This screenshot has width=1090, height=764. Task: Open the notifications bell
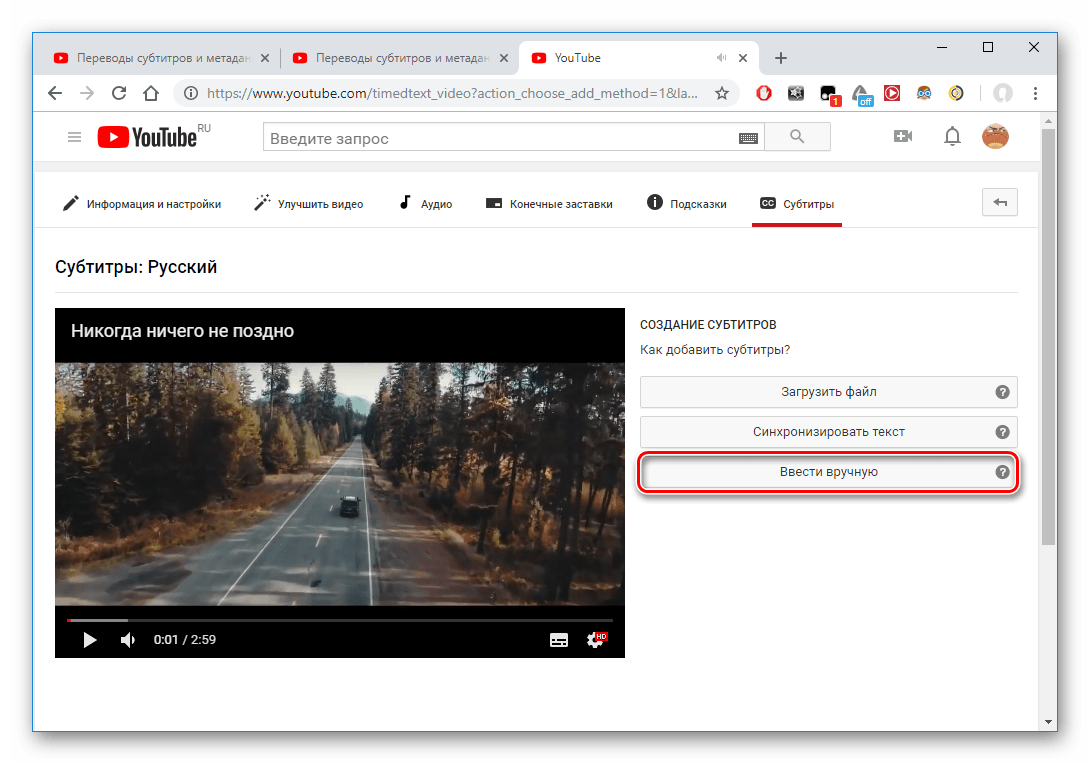coord(952,137)
